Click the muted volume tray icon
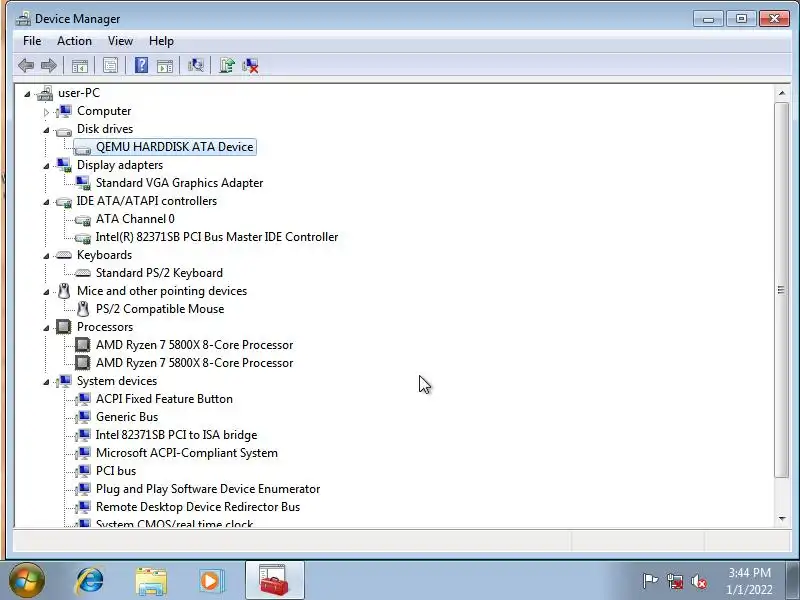This screenshot has width=800, height=600. tap(698, 581)
